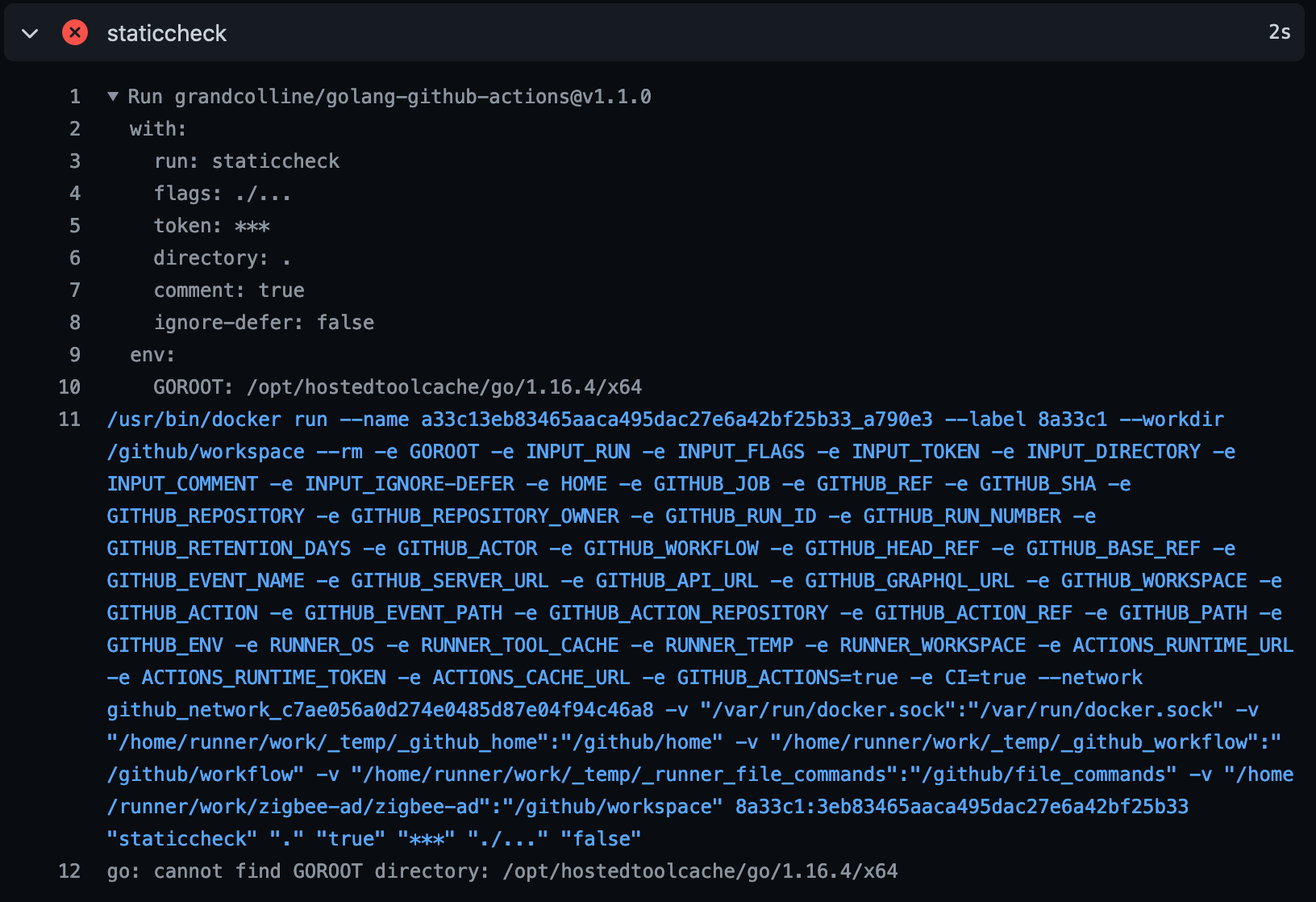Collapse the Run grandcolline group triangle

pyautogui.click(x=113, y=97)
